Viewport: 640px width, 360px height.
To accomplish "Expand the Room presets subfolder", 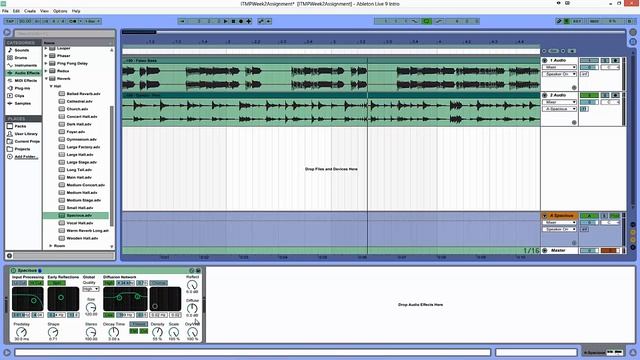I will click(x=51, y=246).
